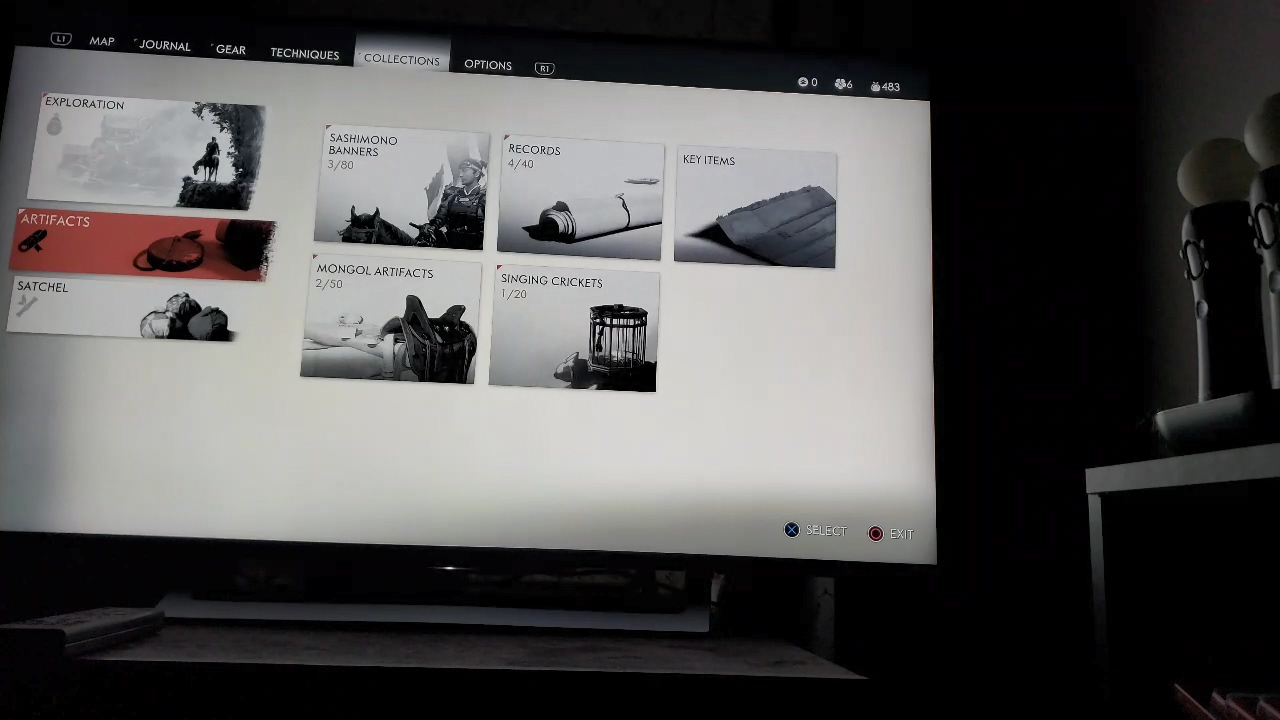Click the R1 shoulder button icon
Viewport: 1280px width, 720px height.
coord(544,68)
